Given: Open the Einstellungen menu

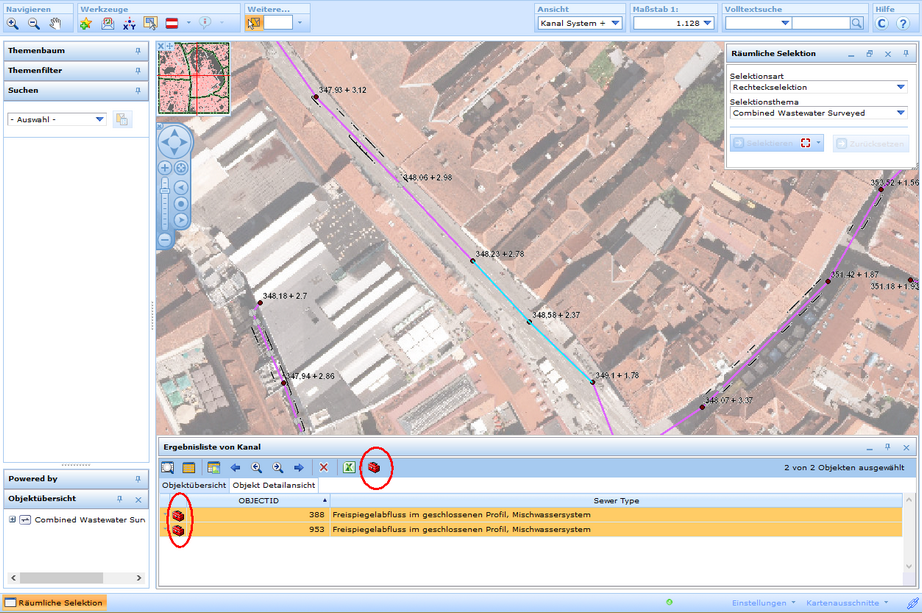Looking at the screenshot, I should [x=762, y=603].
